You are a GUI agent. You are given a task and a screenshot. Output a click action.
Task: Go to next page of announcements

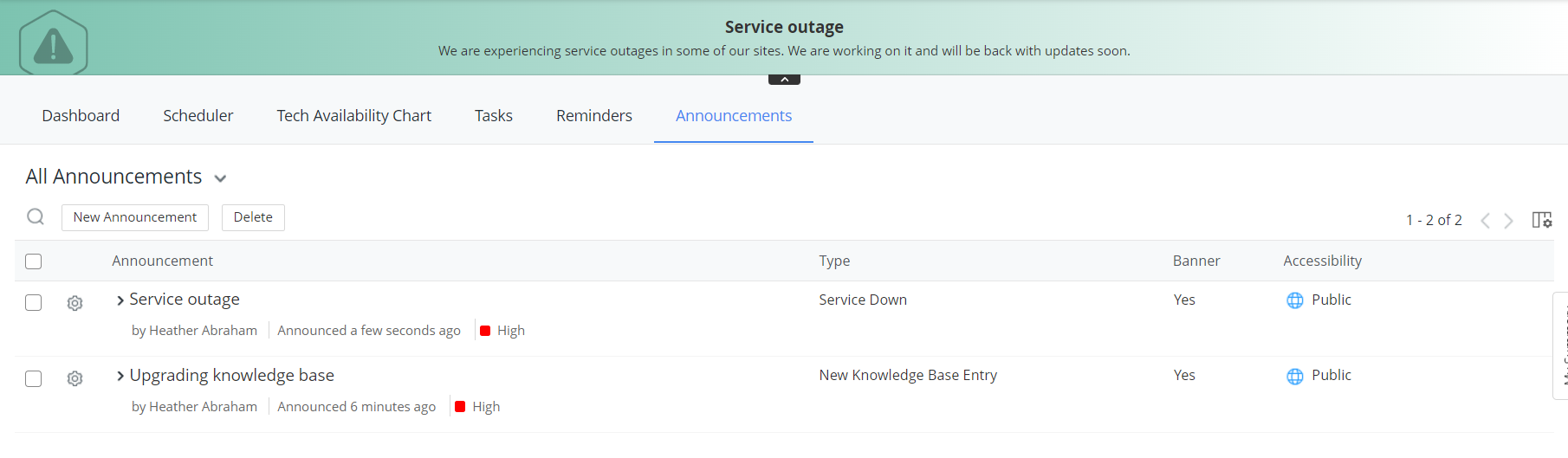click(1509, 221)
